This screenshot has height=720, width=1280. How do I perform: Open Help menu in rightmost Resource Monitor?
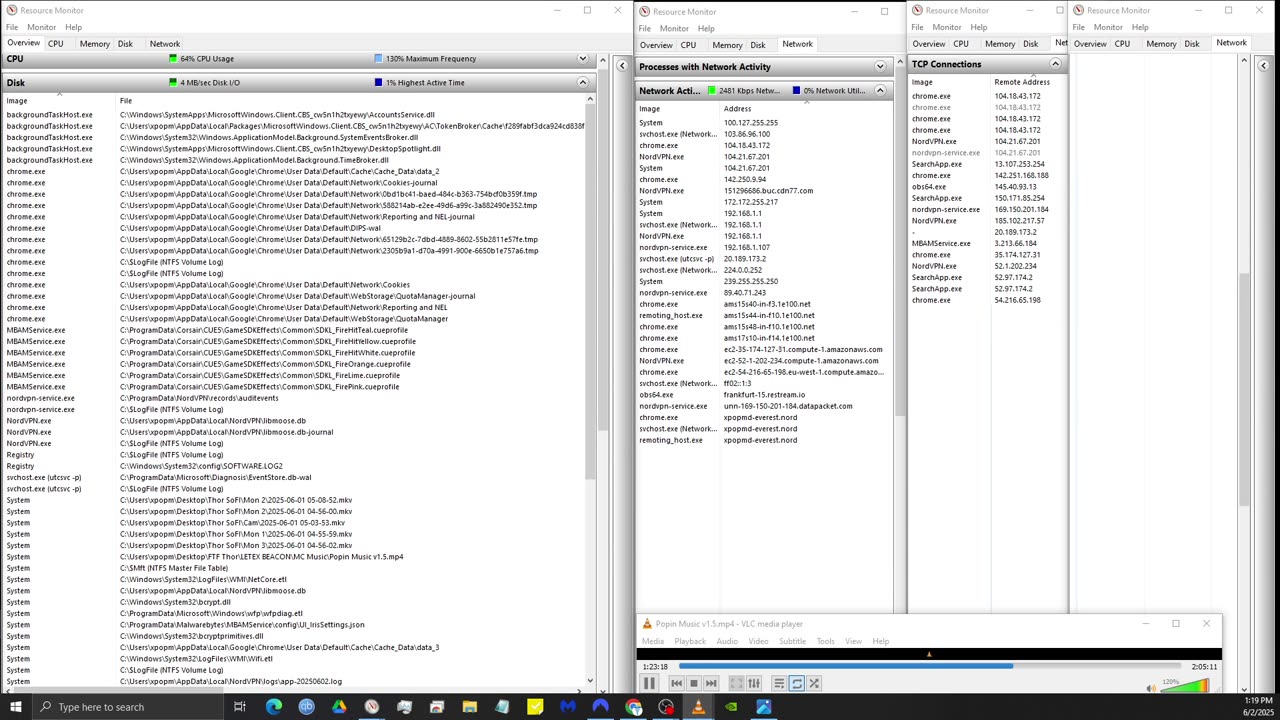pyautogui.click(x=1140, y=27)
